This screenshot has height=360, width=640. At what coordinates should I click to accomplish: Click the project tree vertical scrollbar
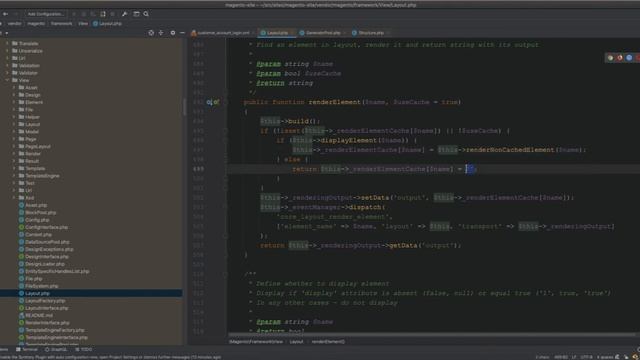[184, 107]
